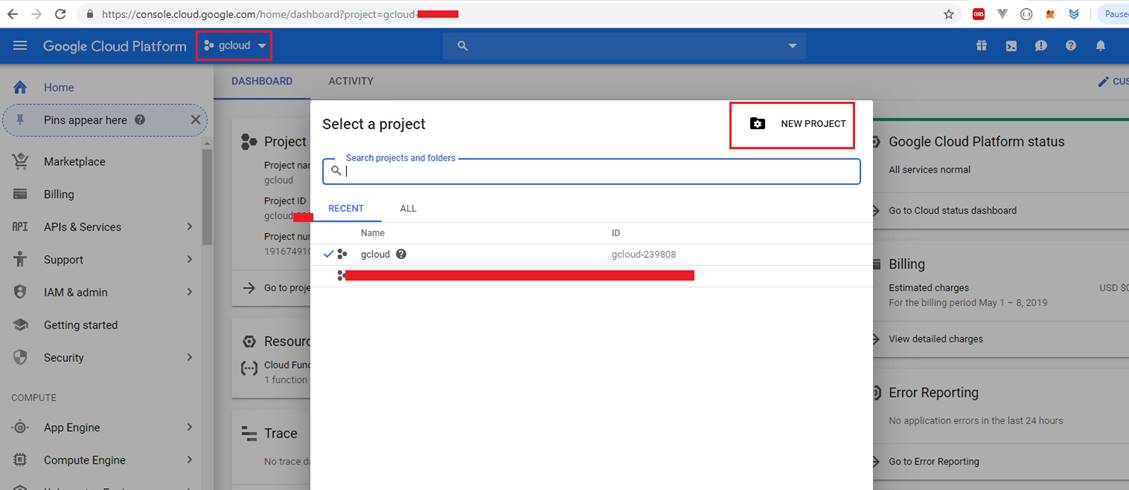Click the help icon next to gcloud name
Image resolution: width=1129 pixels, height=490 pixels.
coord(401,254)
